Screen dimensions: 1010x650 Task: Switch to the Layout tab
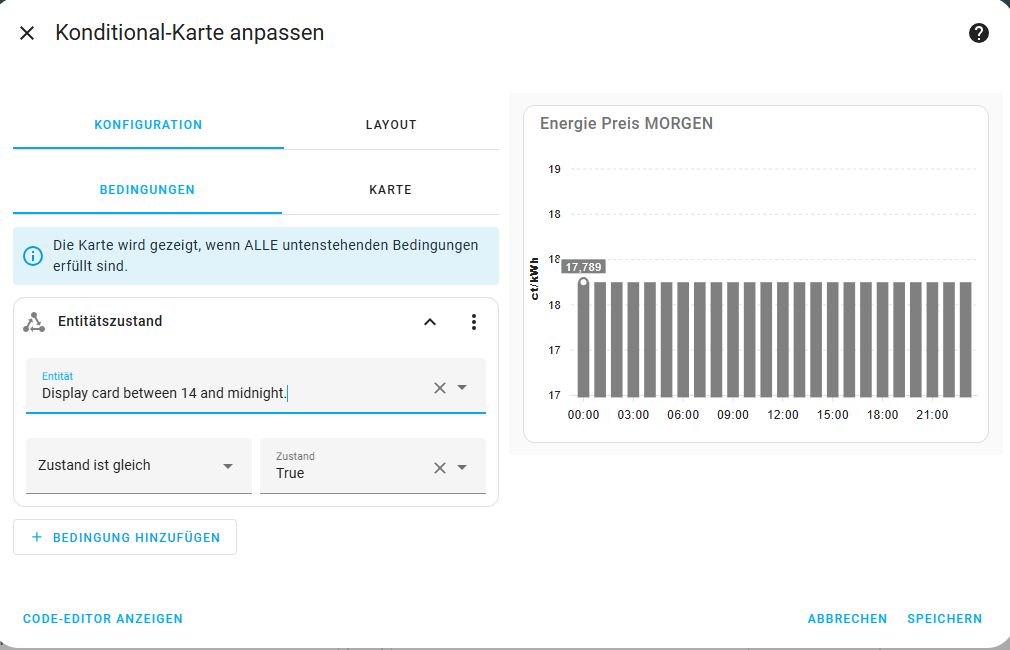pyautogui.click(x=391, y=125)
